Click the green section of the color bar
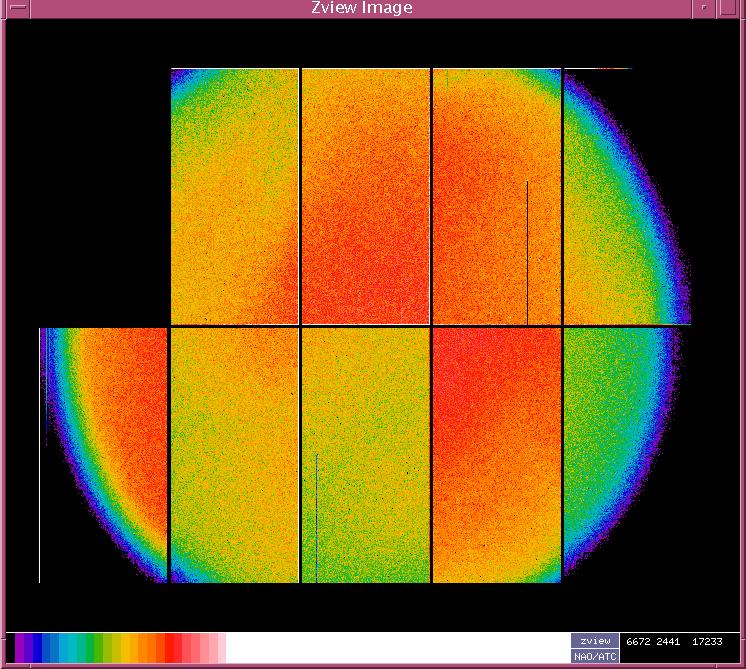 click(x=93, y=647)
